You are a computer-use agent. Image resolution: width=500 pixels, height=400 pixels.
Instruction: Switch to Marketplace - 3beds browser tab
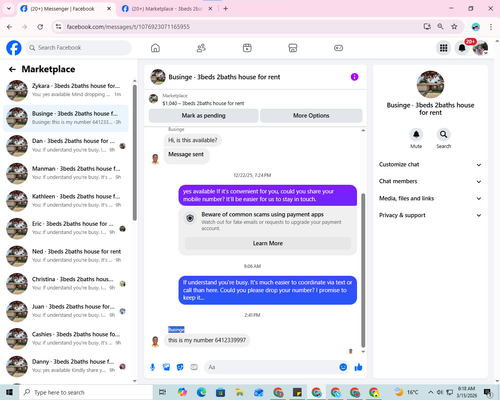point(167,9)
